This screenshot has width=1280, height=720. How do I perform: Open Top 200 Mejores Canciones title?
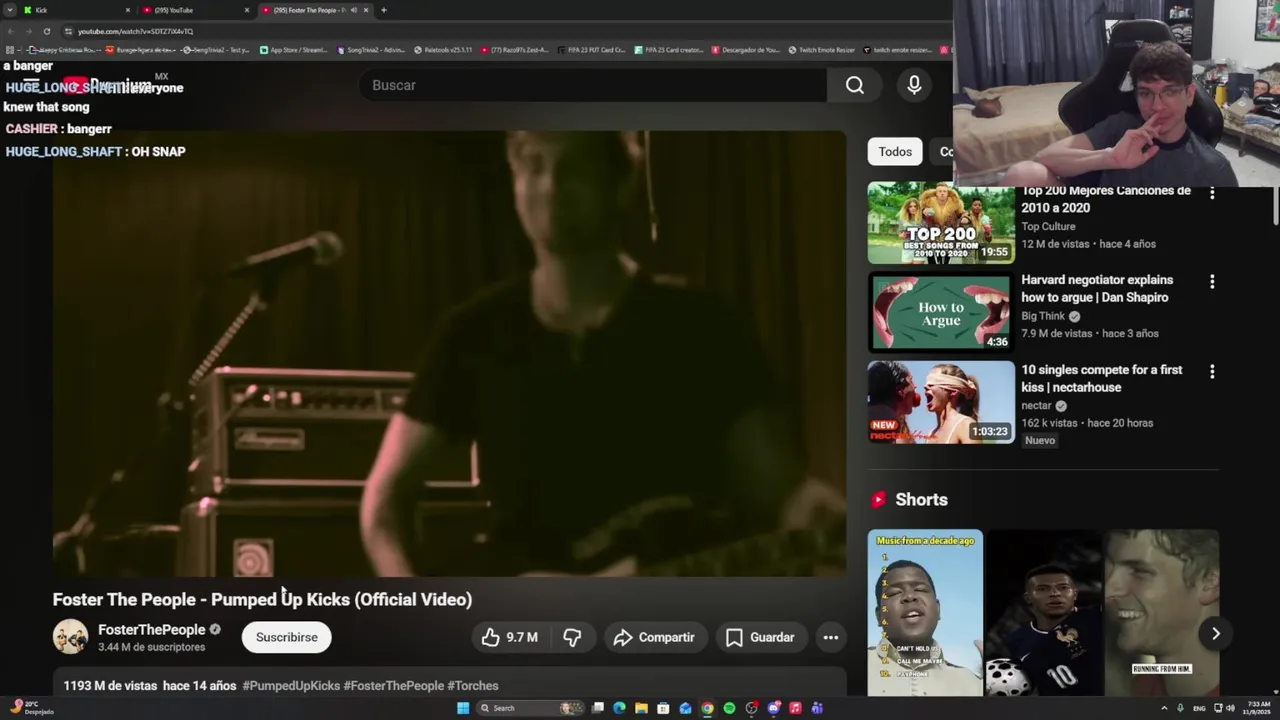click(x=1106, y=199)
